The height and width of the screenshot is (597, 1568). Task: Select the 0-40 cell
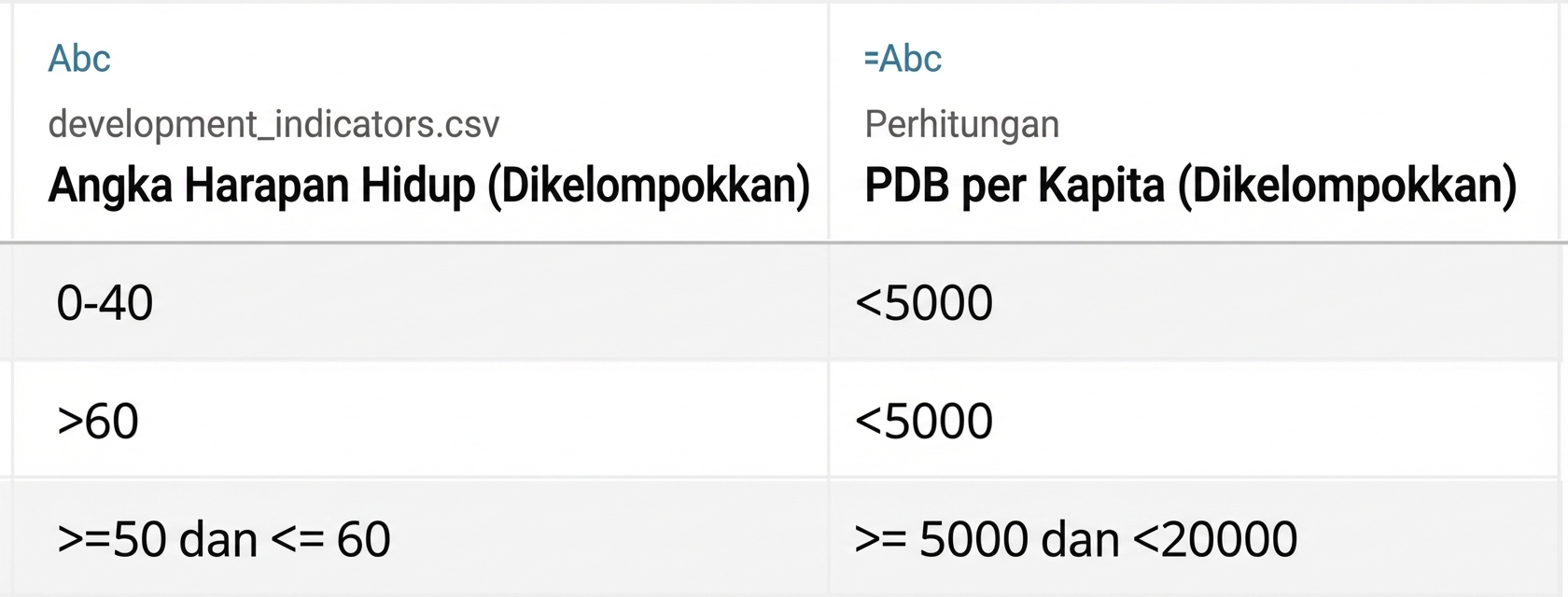tap(105, 303)
